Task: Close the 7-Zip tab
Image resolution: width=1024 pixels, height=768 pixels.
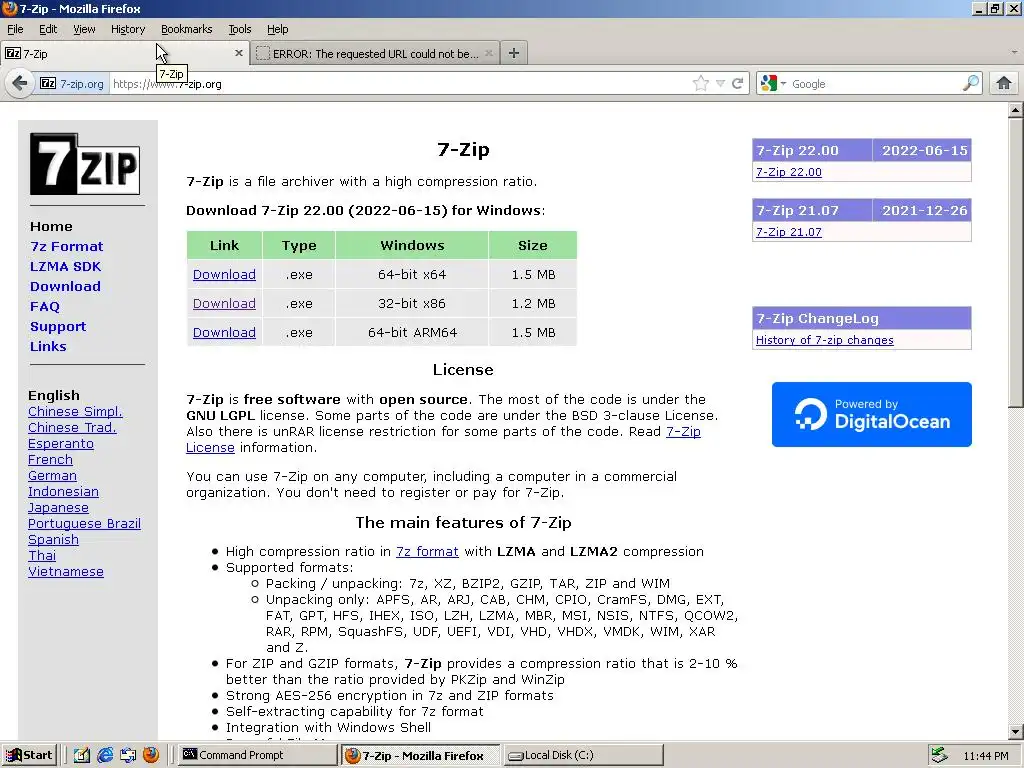Action: click(238, 54)
